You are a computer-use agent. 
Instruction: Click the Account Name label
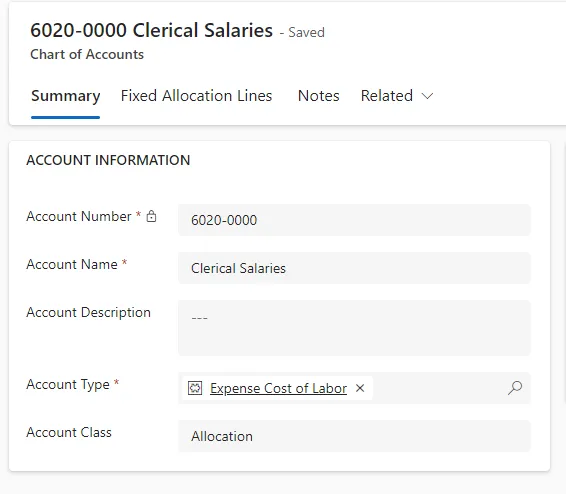72,264
